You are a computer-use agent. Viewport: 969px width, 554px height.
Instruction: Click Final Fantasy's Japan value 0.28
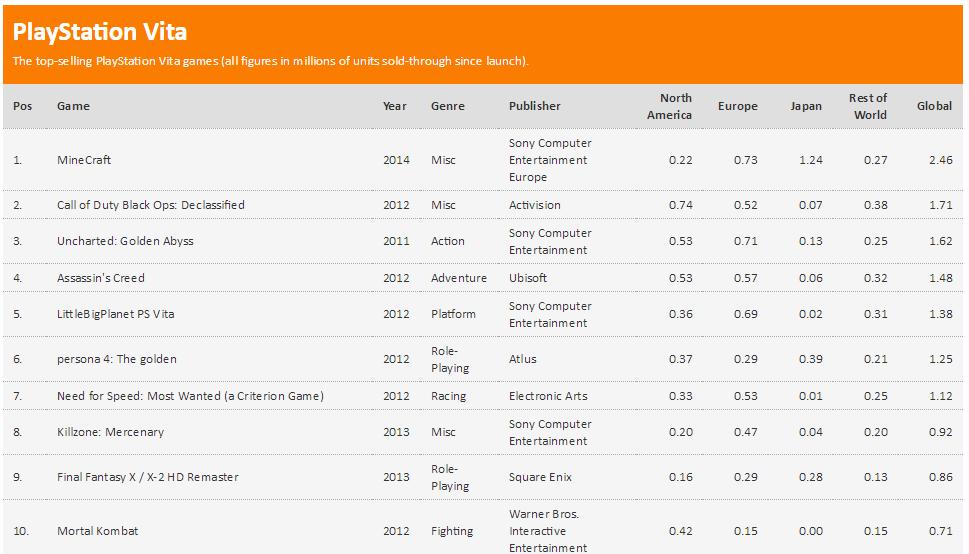click(x=811, y=477)
